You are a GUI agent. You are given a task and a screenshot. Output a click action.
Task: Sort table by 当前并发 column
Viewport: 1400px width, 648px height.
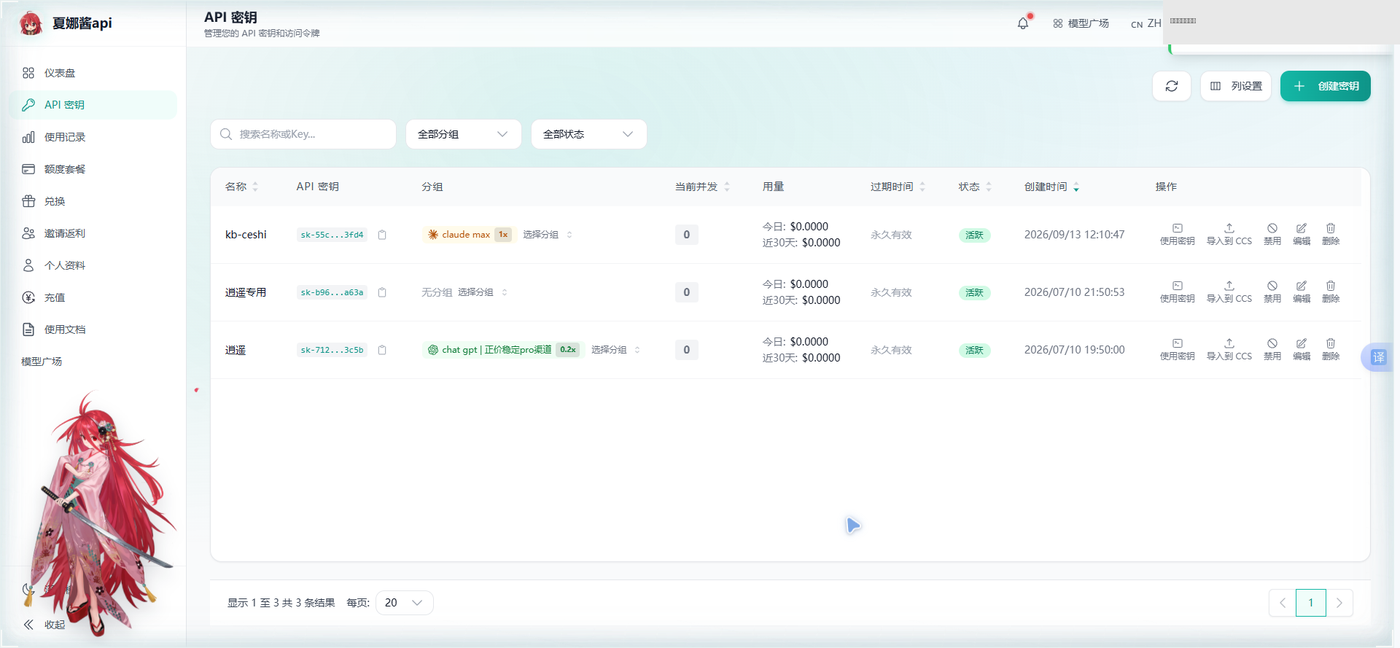coord(702,187)
